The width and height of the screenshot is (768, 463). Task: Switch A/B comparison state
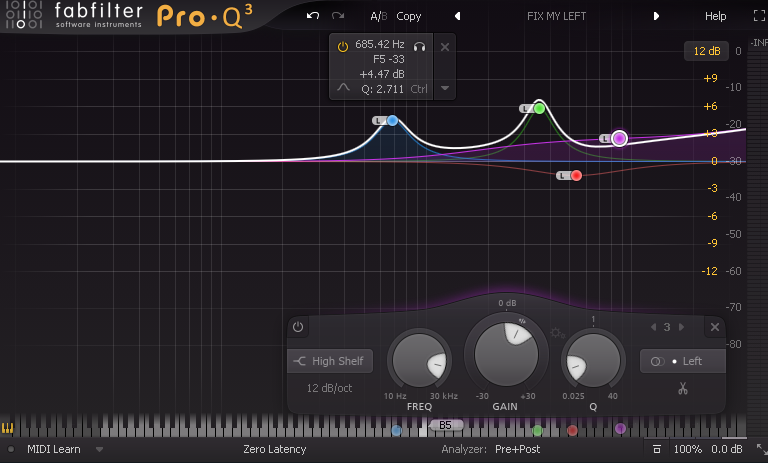[378, 16]
